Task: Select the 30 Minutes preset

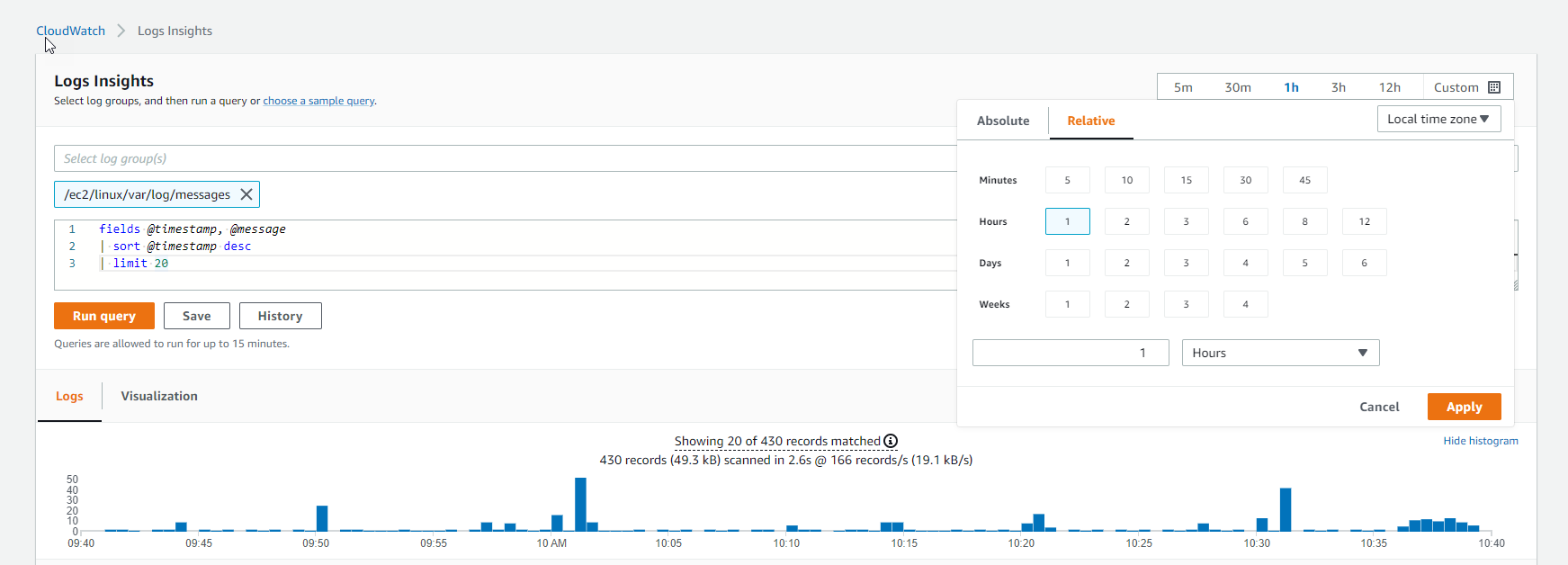Action: point(1245,180)
